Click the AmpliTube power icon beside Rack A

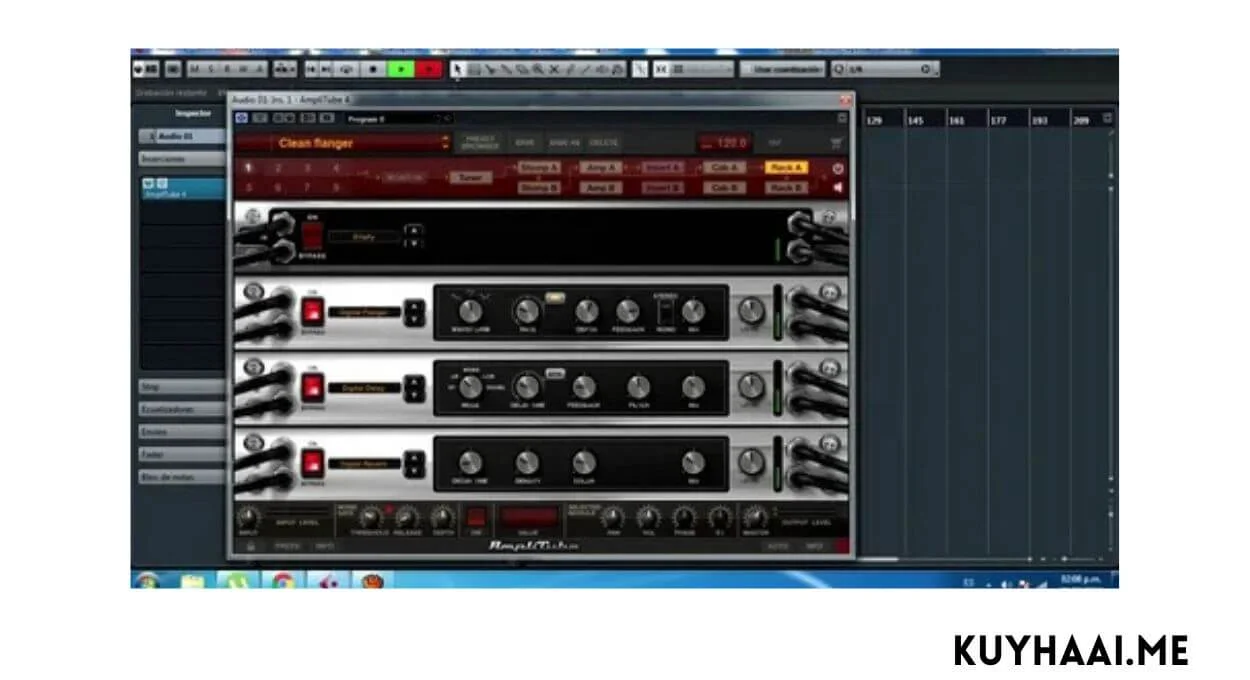click(x=838, y=168)
